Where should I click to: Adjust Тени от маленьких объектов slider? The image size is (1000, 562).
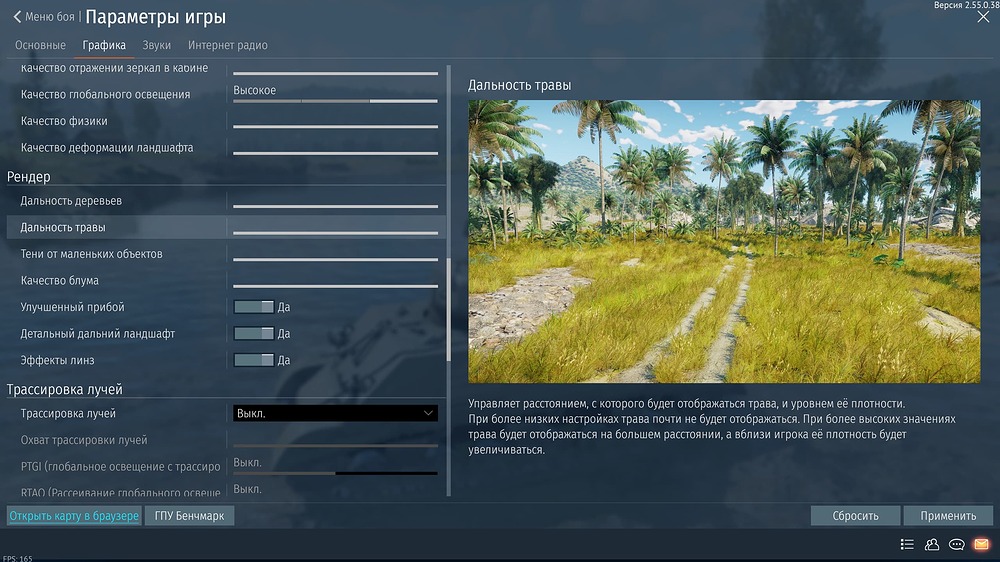tap(335, 260)
